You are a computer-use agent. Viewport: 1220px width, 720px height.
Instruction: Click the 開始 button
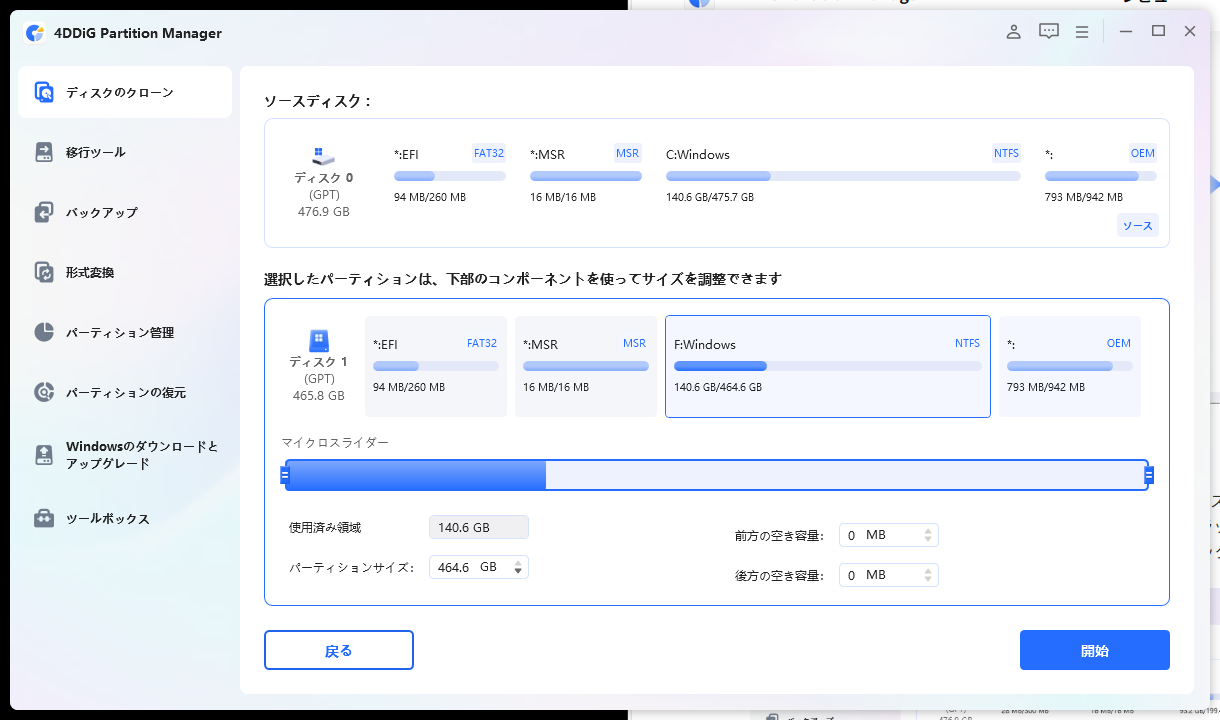[1095, 650]
